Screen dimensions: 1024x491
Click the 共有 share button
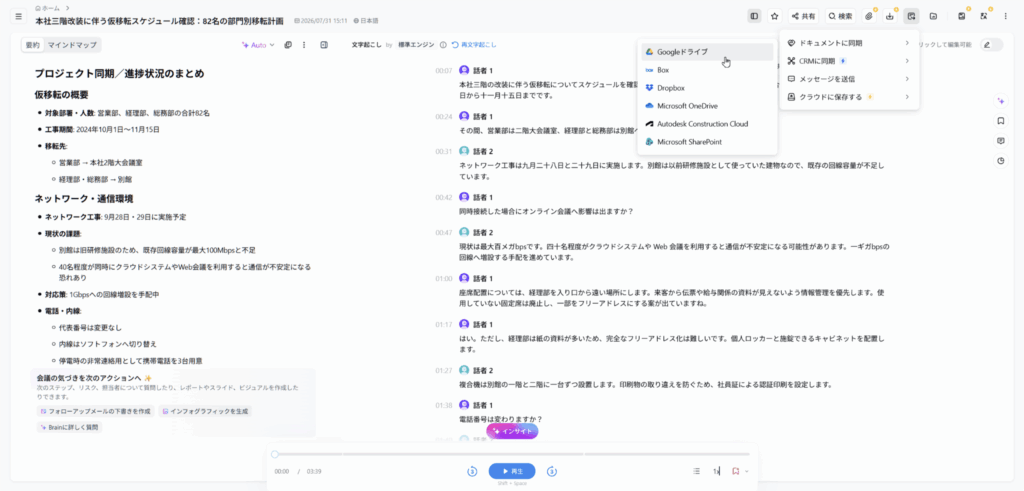tap(803, 16)
